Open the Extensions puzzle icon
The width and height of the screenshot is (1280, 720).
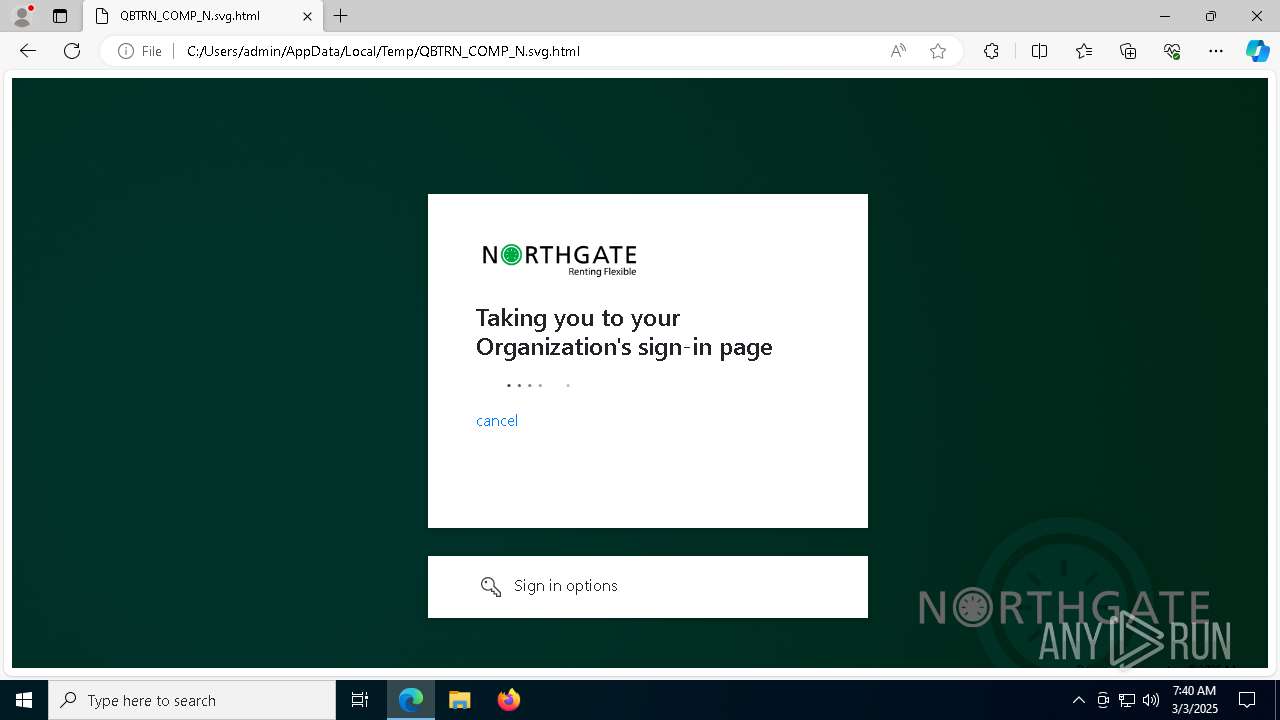pyautogui.click(x=991, y=51)
